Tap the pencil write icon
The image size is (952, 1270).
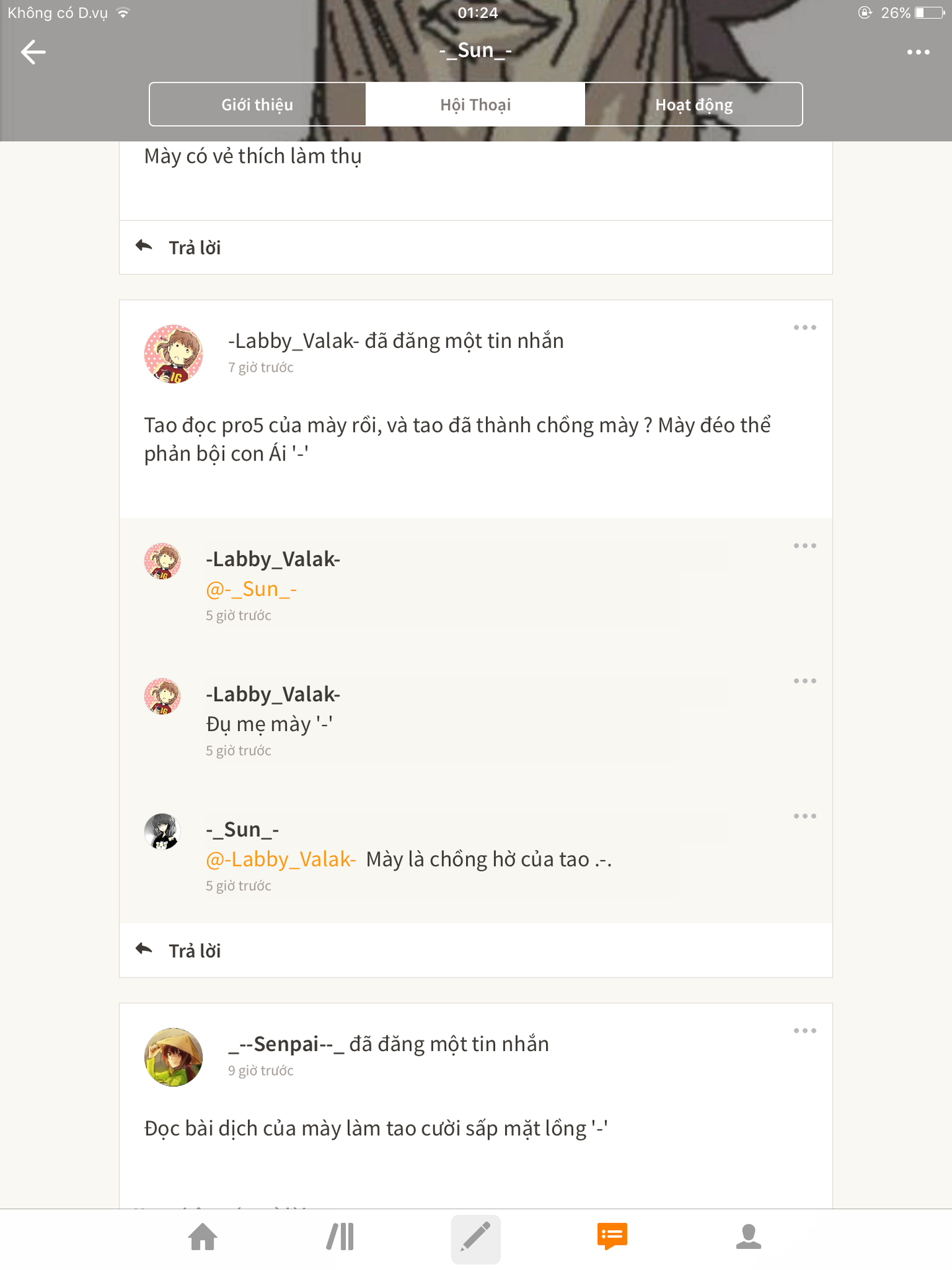(475, 1238)
